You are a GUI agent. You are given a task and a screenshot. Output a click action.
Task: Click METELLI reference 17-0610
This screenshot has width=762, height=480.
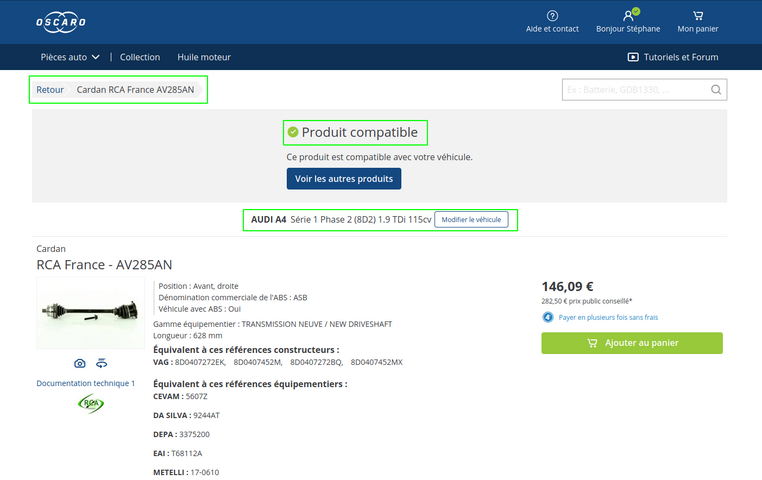205,472
